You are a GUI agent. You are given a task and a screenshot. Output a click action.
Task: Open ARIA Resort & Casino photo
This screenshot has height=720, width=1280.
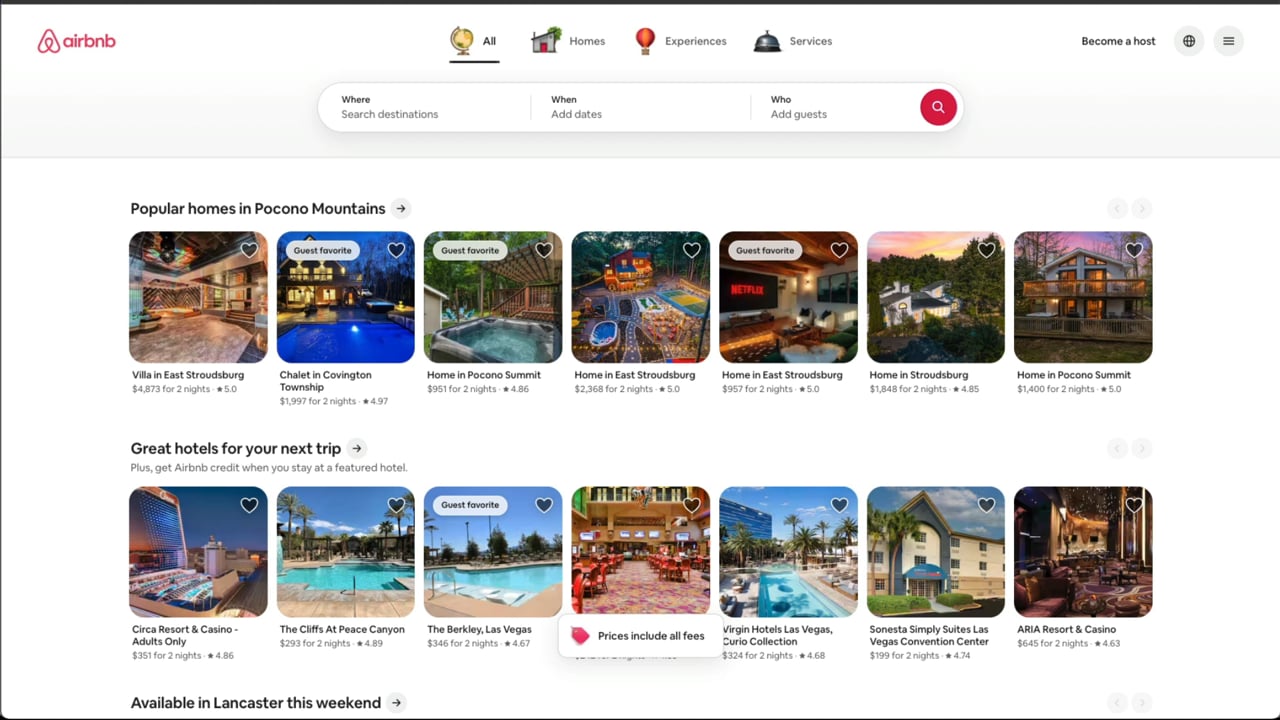pyautogui.click(x=1083, y=552)
